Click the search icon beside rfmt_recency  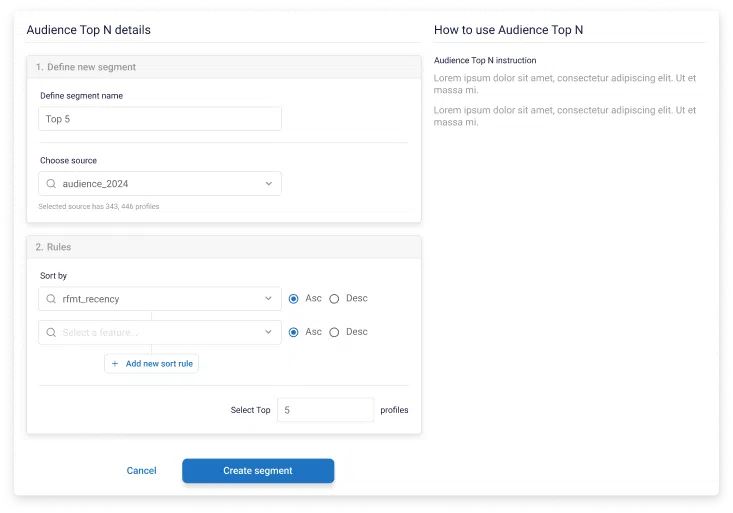pyautogui.click(x=51, y=298)
